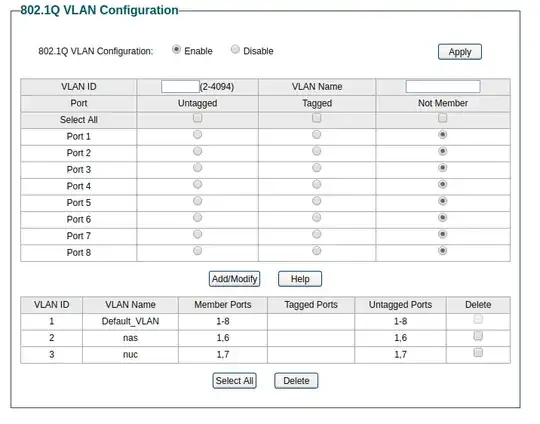Set Port 7 to Not Member

click(x=443, y=234)
